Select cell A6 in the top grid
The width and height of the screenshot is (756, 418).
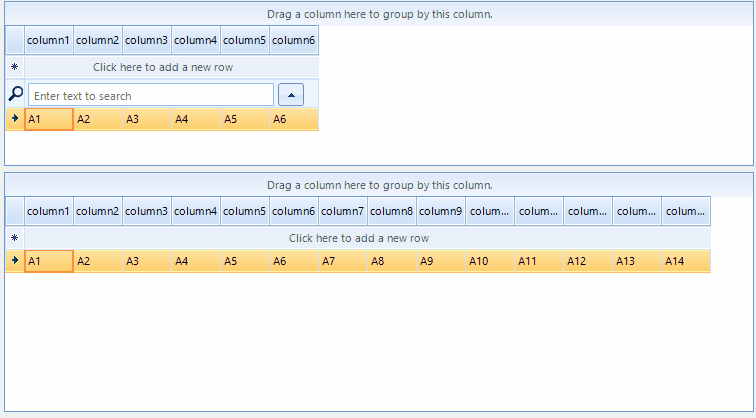click(x=294, y=119)
